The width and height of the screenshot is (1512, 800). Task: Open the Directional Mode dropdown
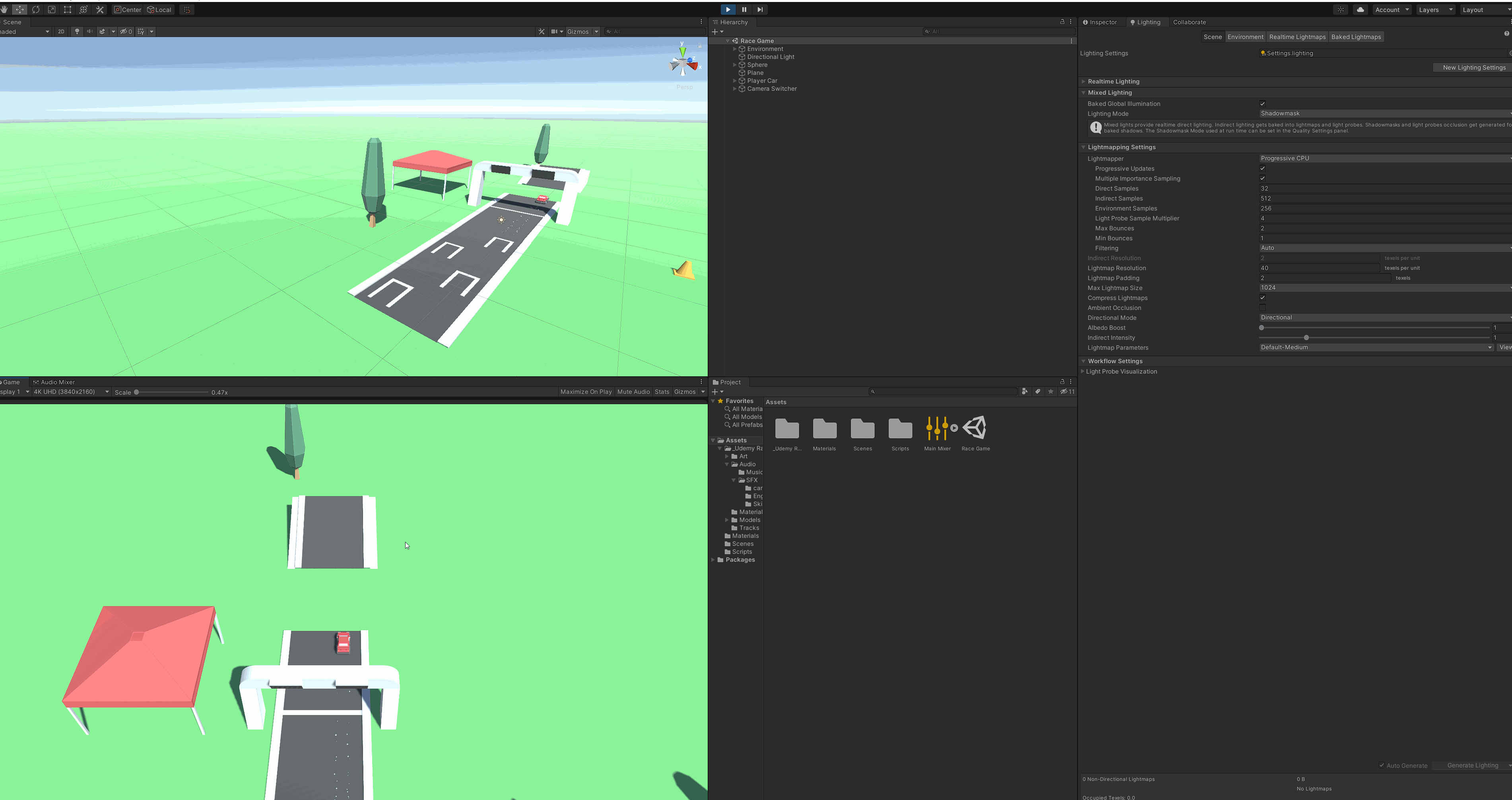(x=1385, y=318)
